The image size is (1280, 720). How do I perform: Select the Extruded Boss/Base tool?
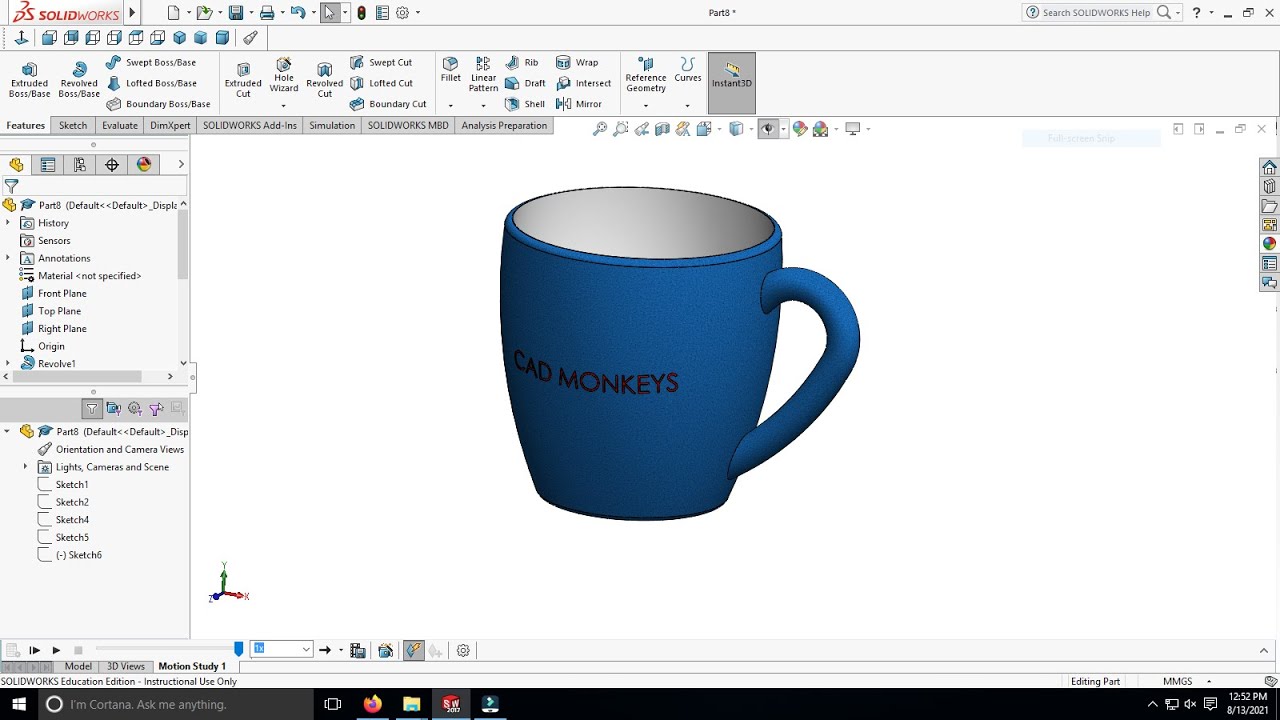(29, 80)
